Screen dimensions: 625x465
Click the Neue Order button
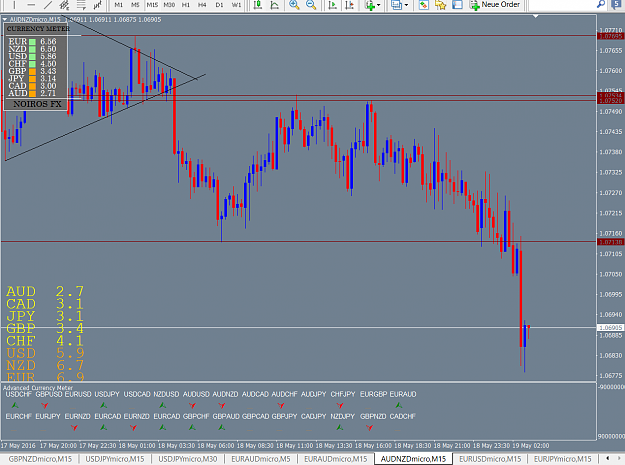tap(495, 5)
